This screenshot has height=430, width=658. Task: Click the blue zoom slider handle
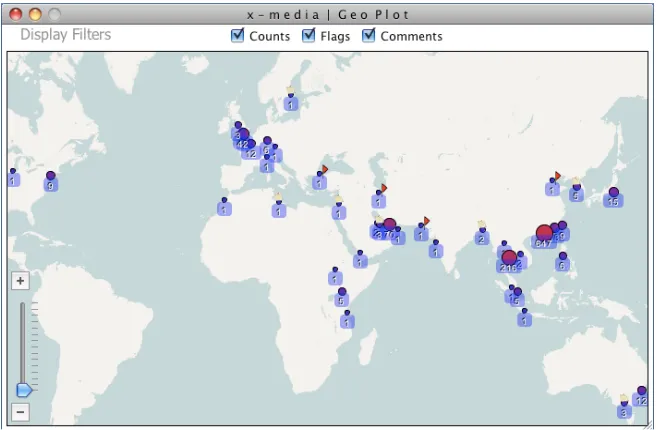tap(24, 390)
